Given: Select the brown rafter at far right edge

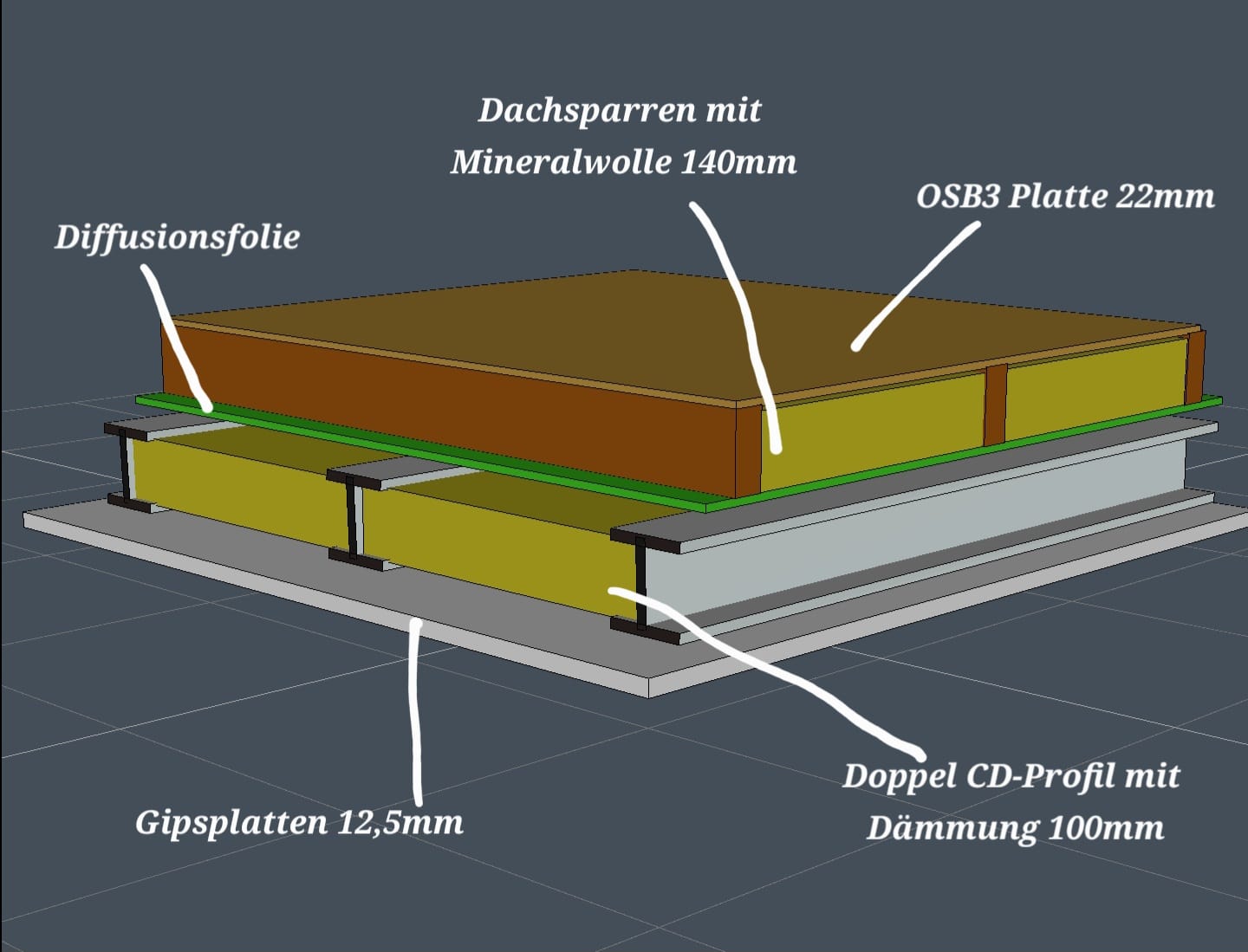Looking at the screenshot, I should [x=1195, y=364].
